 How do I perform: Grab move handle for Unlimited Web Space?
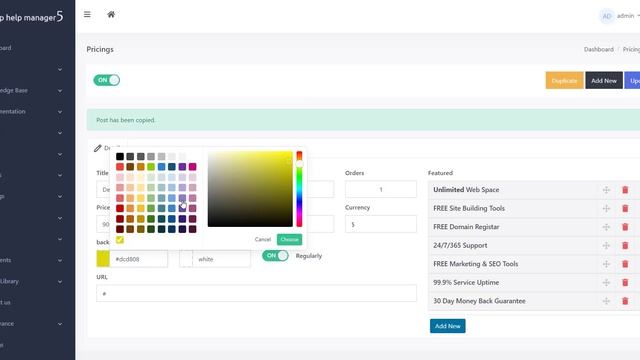point(606,190)
